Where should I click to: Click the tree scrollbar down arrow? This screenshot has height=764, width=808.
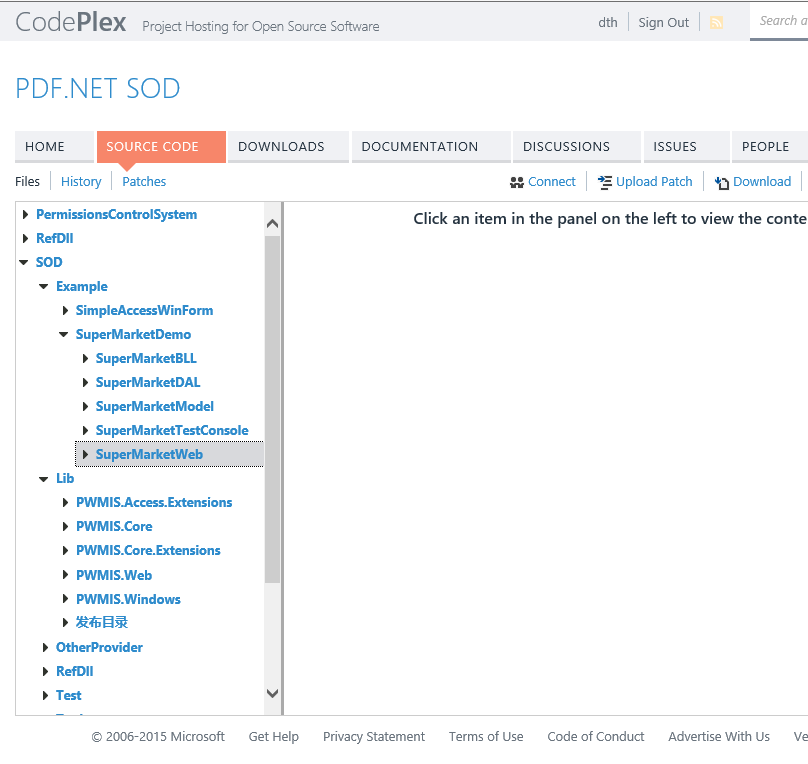click(273, 693)
